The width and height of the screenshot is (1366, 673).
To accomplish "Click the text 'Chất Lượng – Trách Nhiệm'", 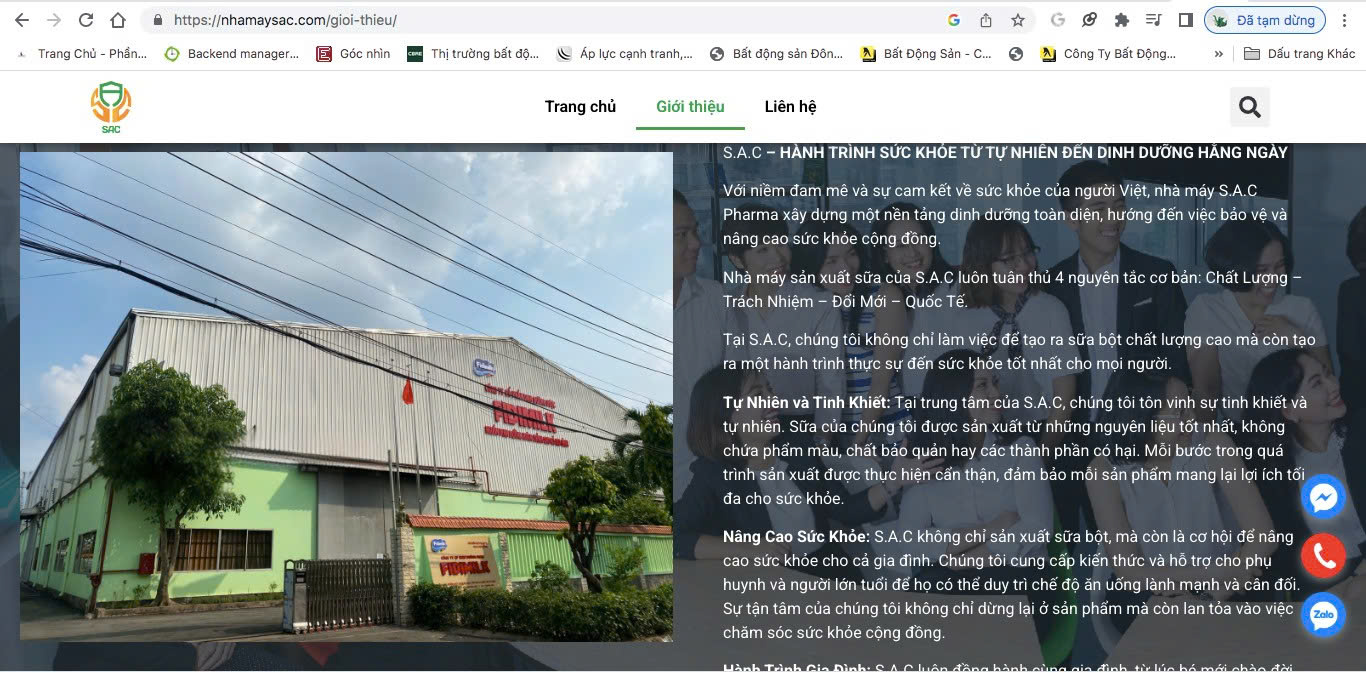I will (x=1012, y=289).
